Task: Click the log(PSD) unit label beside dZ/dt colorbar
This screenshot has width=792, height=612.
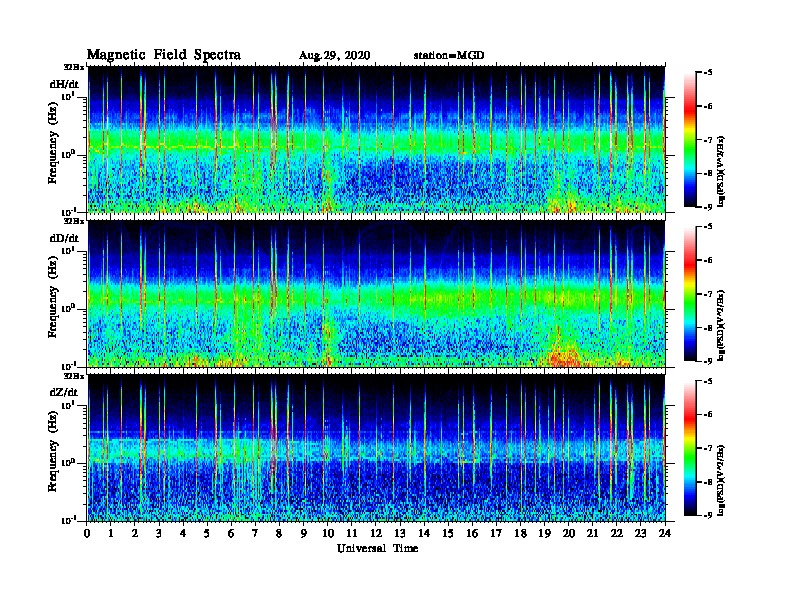Action: click(721, 479)
